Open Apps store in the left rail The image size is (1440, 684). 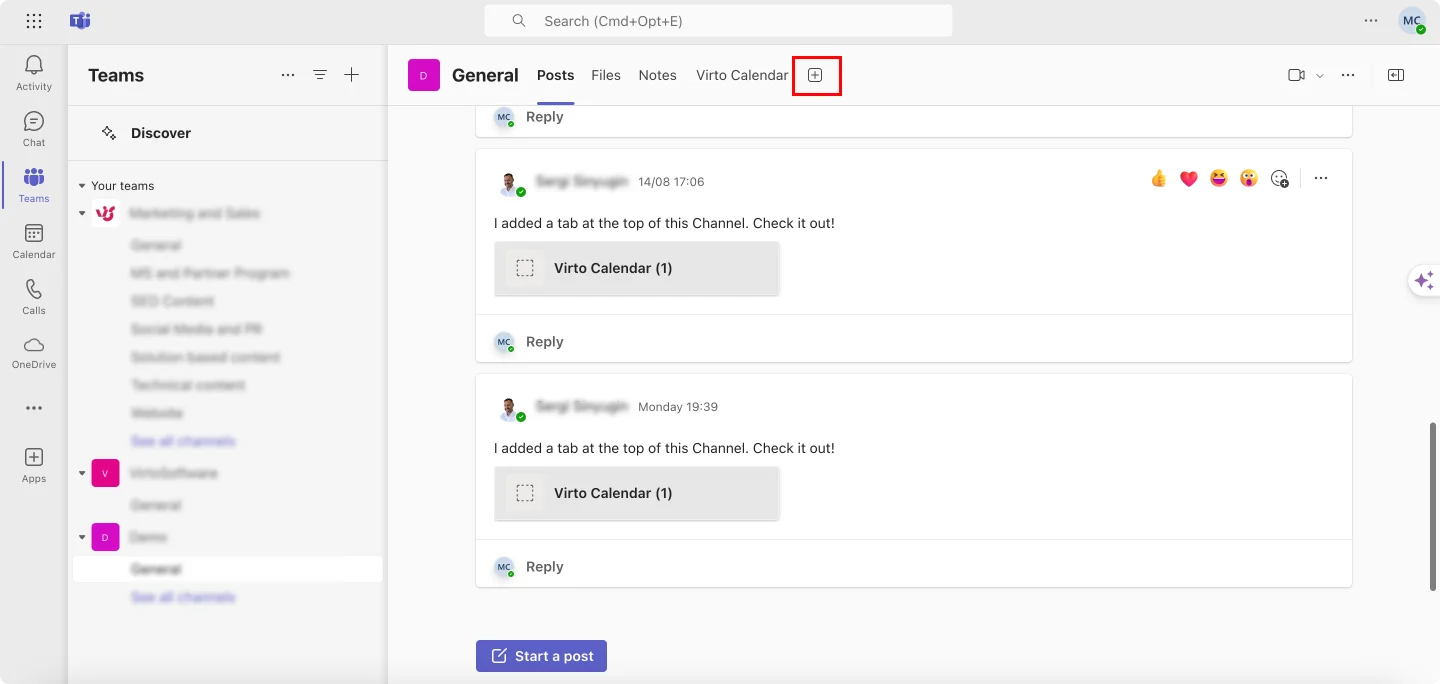point(34,465)
